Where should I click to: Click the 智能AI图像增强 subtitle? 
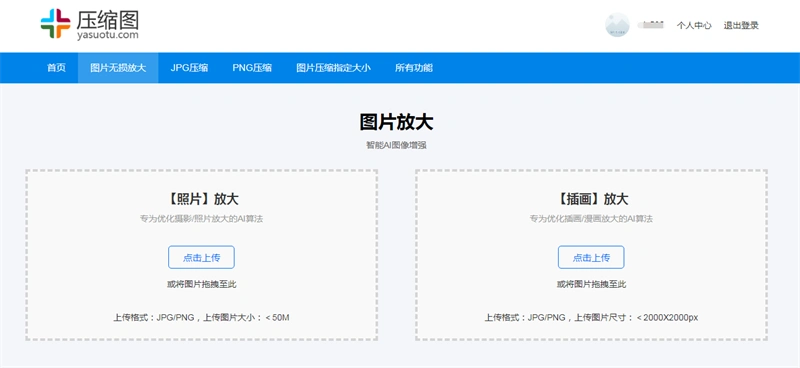coord(396,145)
